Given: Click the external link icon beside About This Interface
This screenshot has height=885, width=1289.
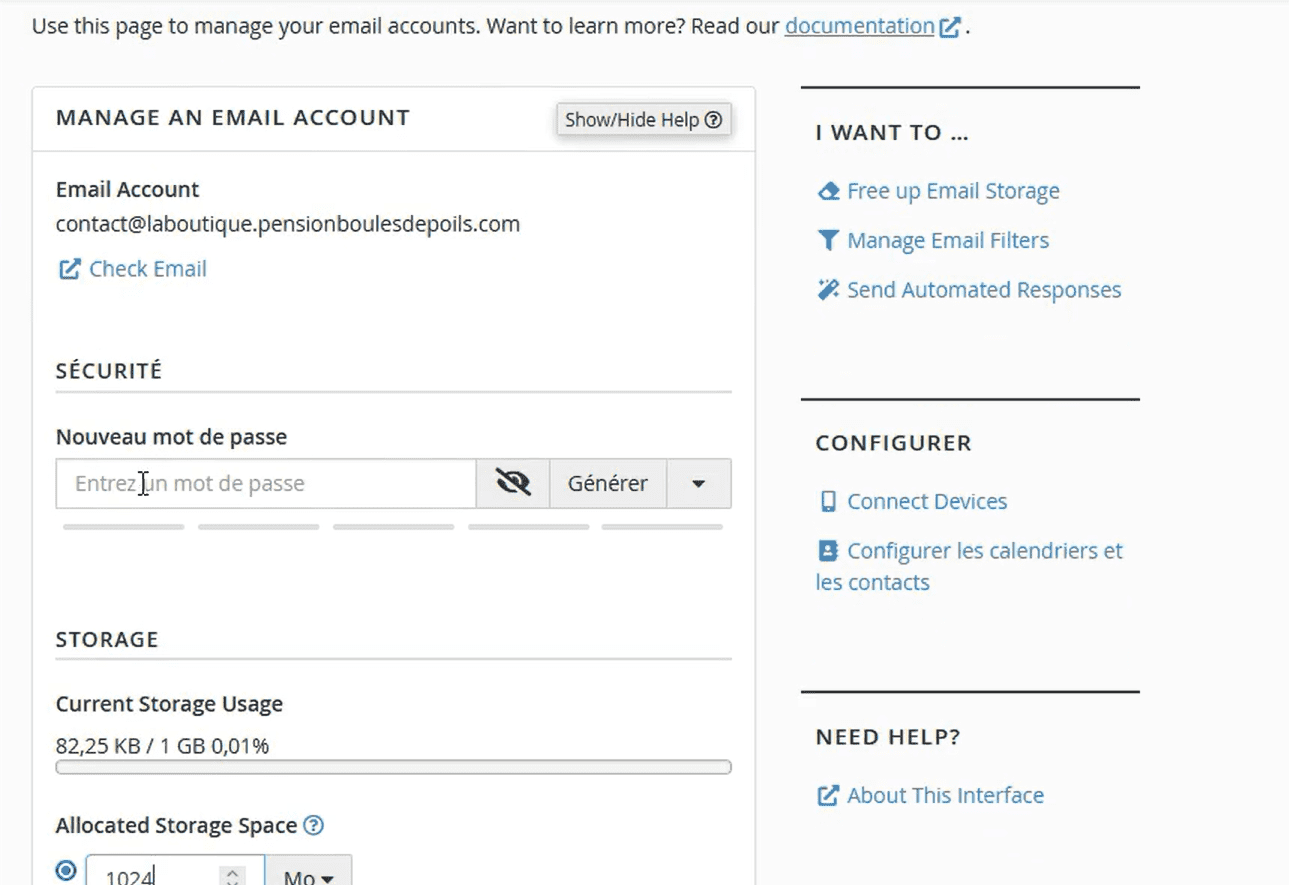Looking at the screenshot, I should point(828,796).
